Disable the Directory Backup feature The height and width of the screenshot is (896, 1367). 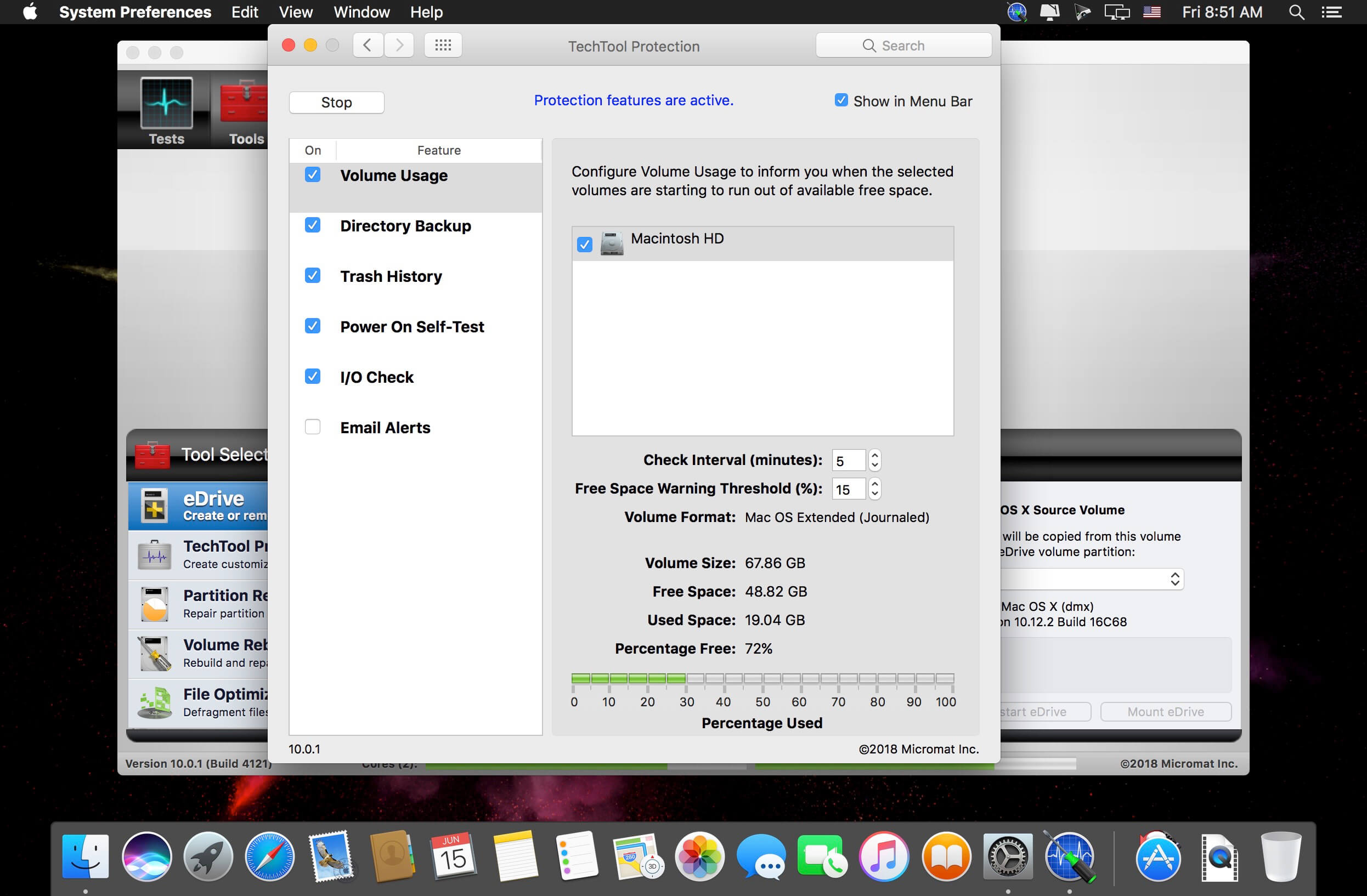coord(312,226)
